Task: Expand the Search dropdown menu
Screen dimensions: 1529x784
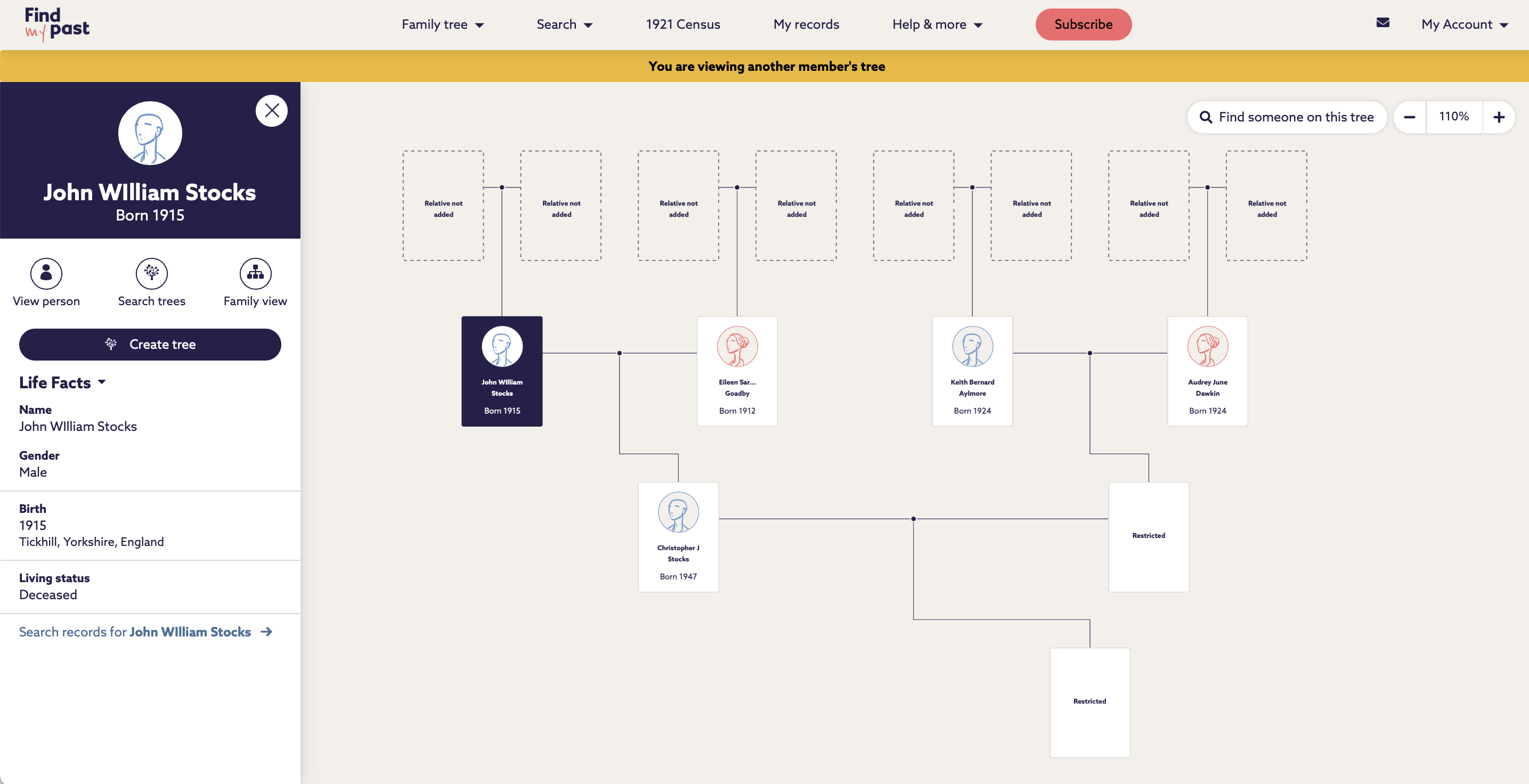Action: [x=564, y=24]
